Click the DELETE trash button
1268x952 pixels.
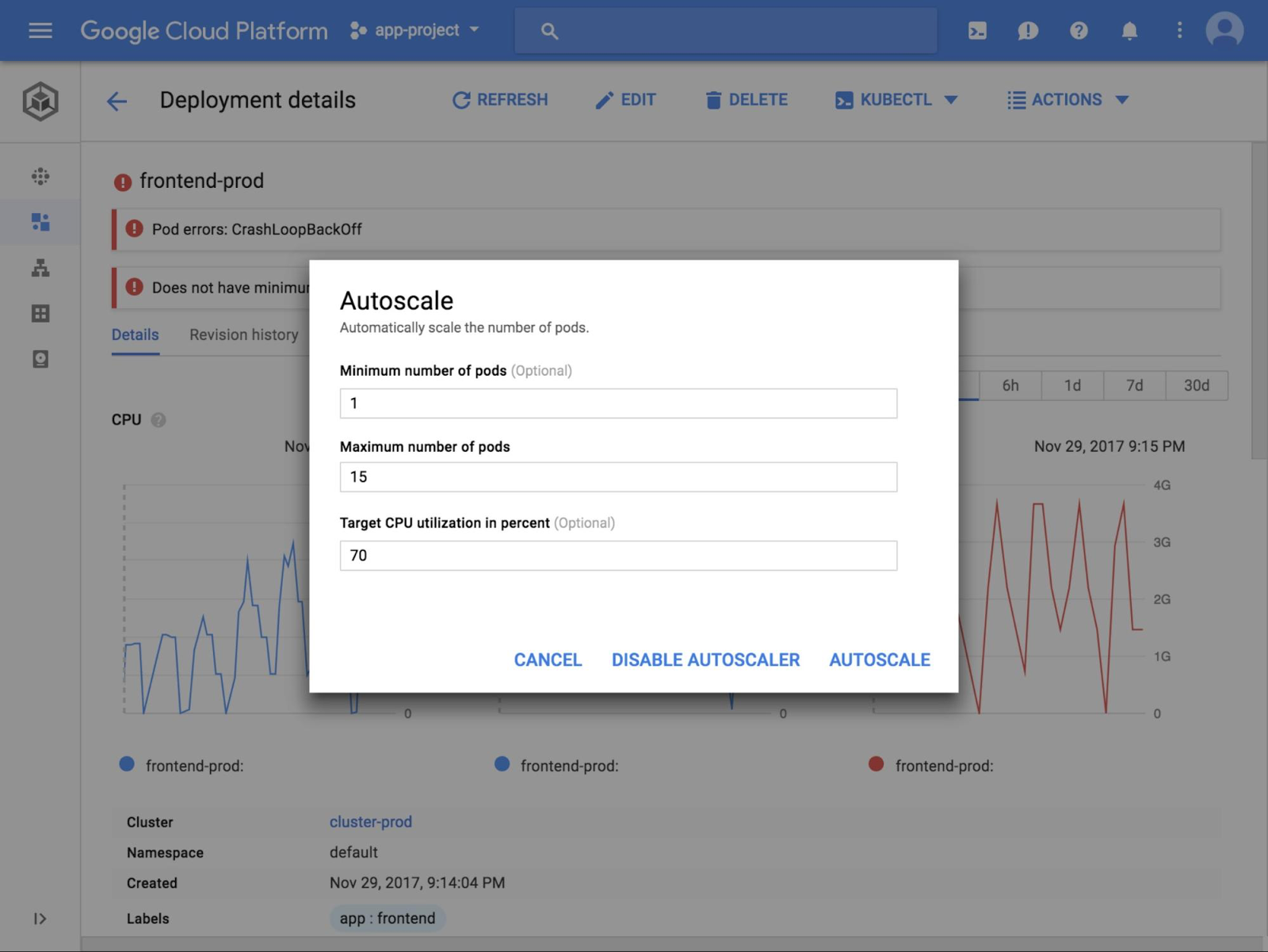tap(746, 100)
